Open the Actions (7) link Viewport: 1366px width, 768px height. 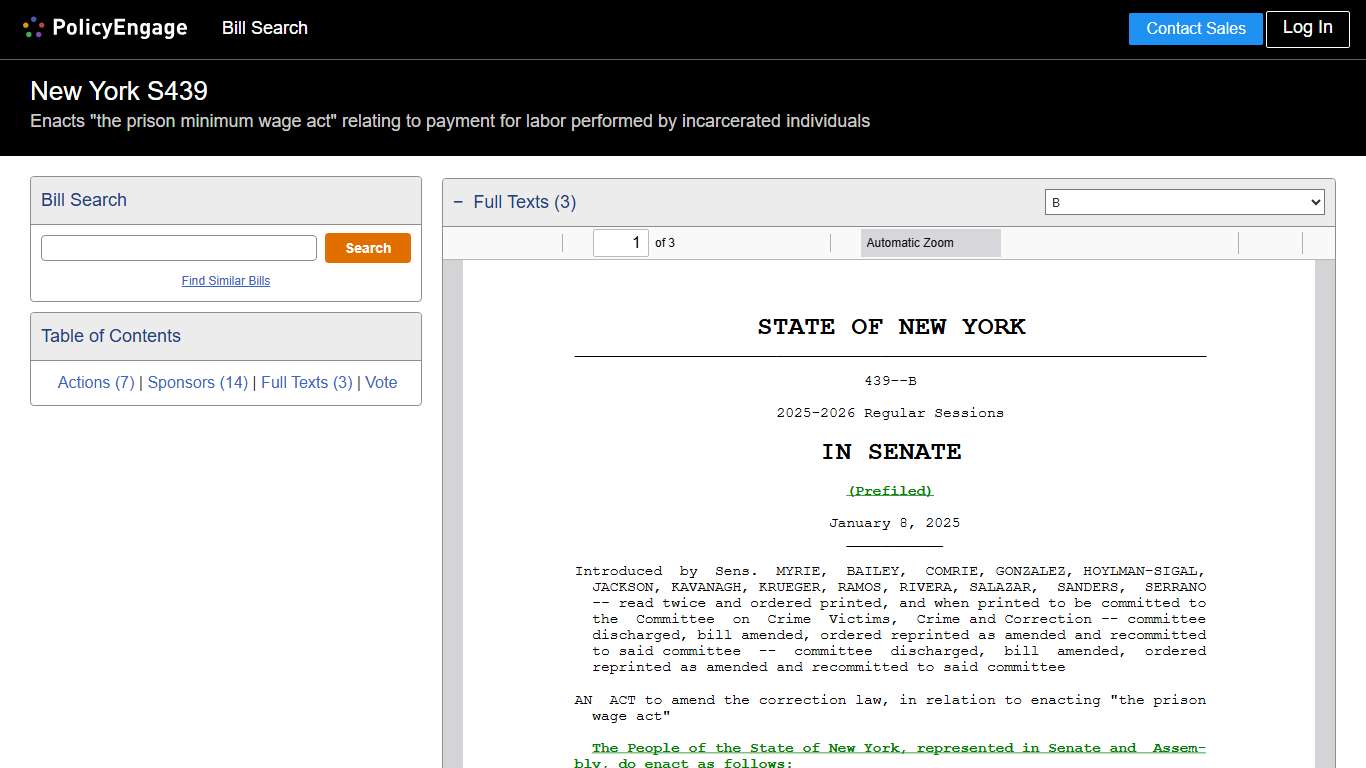tap(95, 382)
